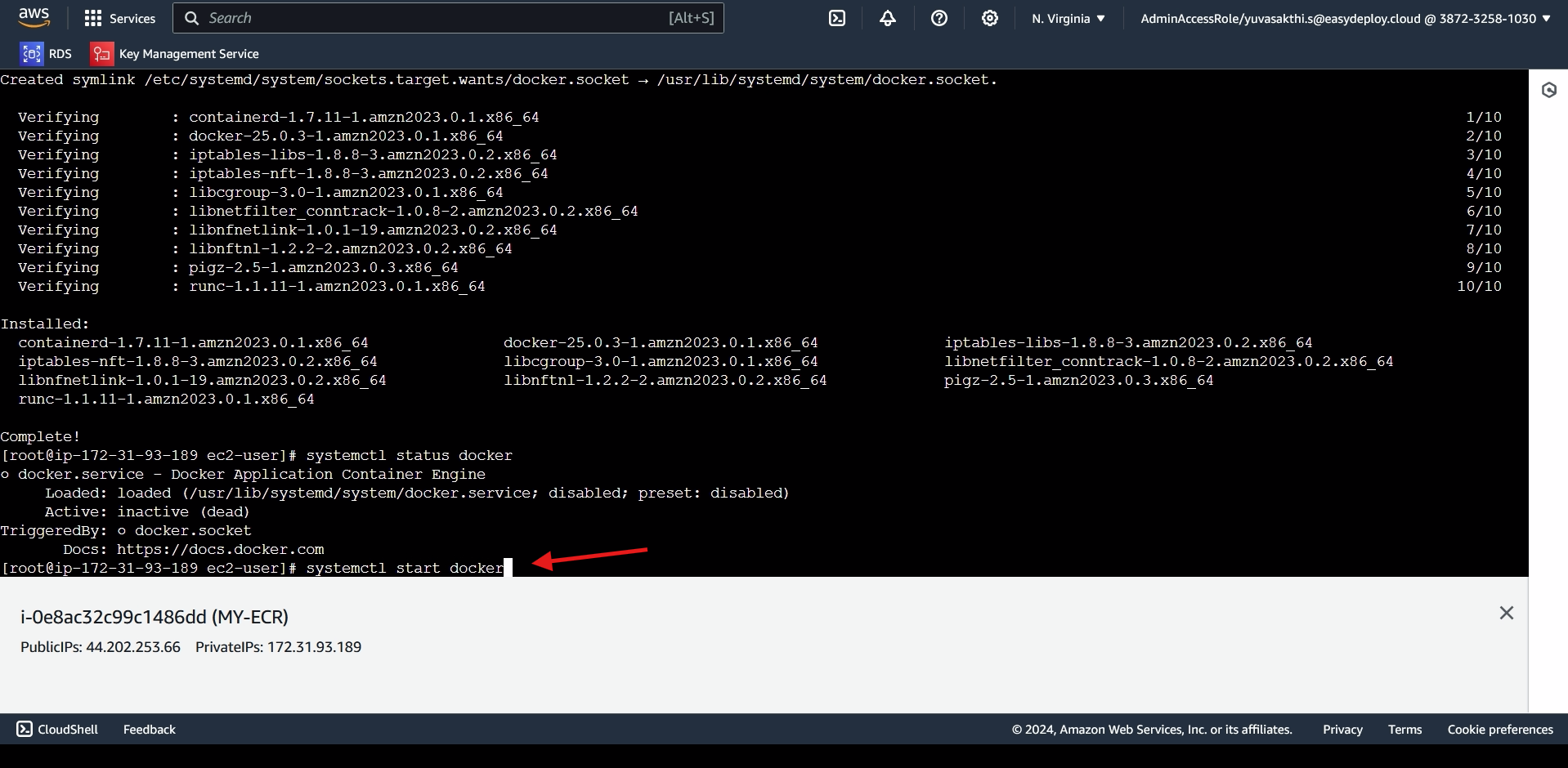Screen dimensions: 1568x768
Task: Open the Terms link
Action: click(x=1404, y=729)
